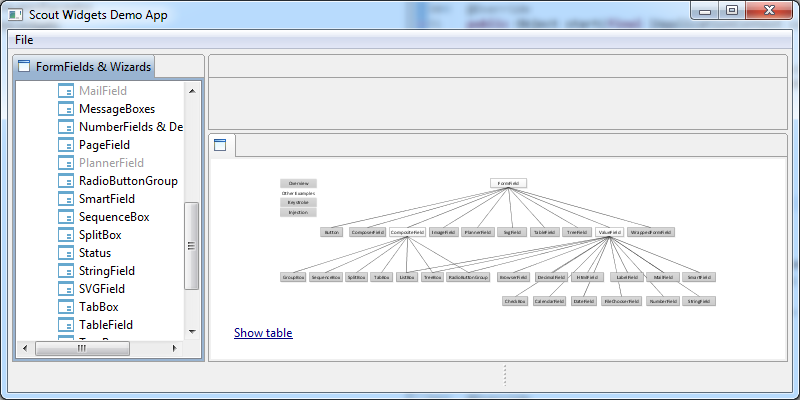Click the SplitBox row icon in tree

coord(66,235)
